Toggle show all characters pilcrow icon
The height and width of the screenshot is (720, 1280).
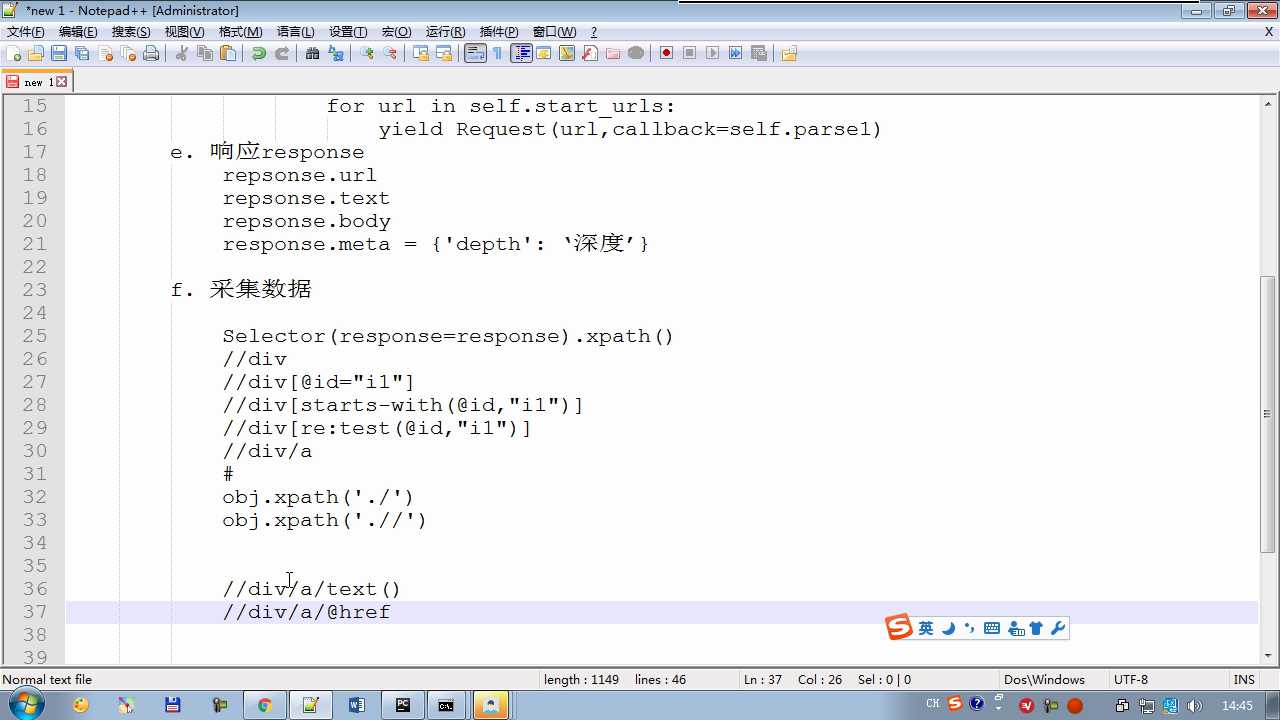(498, 54)
